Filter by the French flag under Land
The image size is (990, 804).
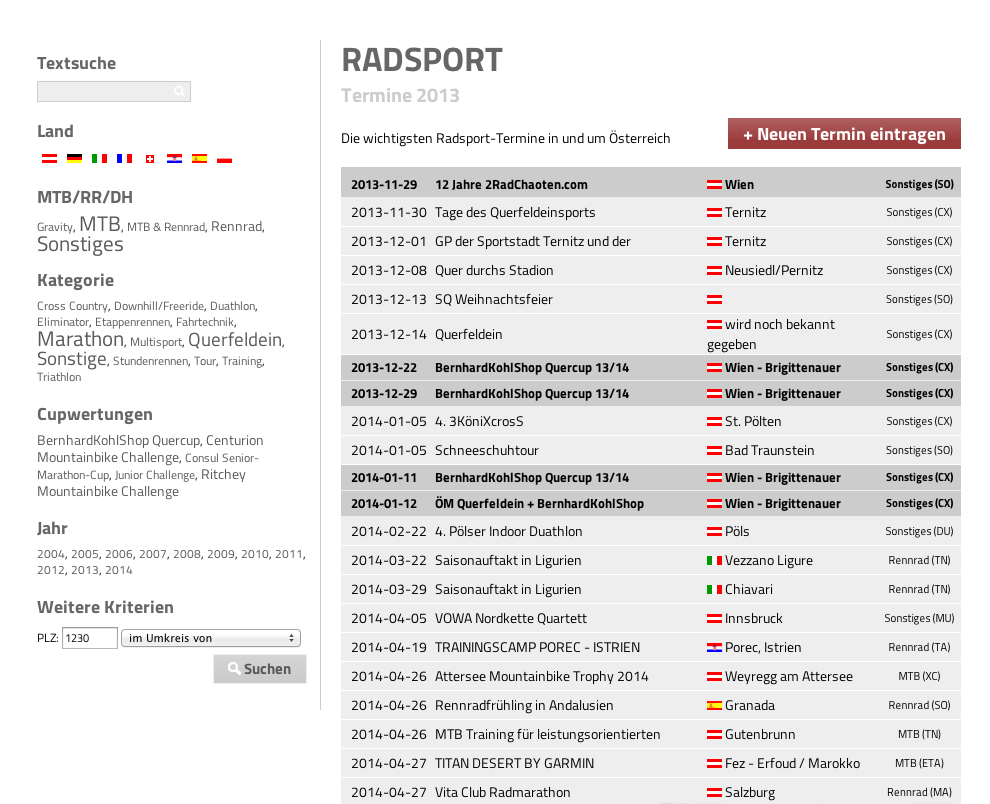124,159
